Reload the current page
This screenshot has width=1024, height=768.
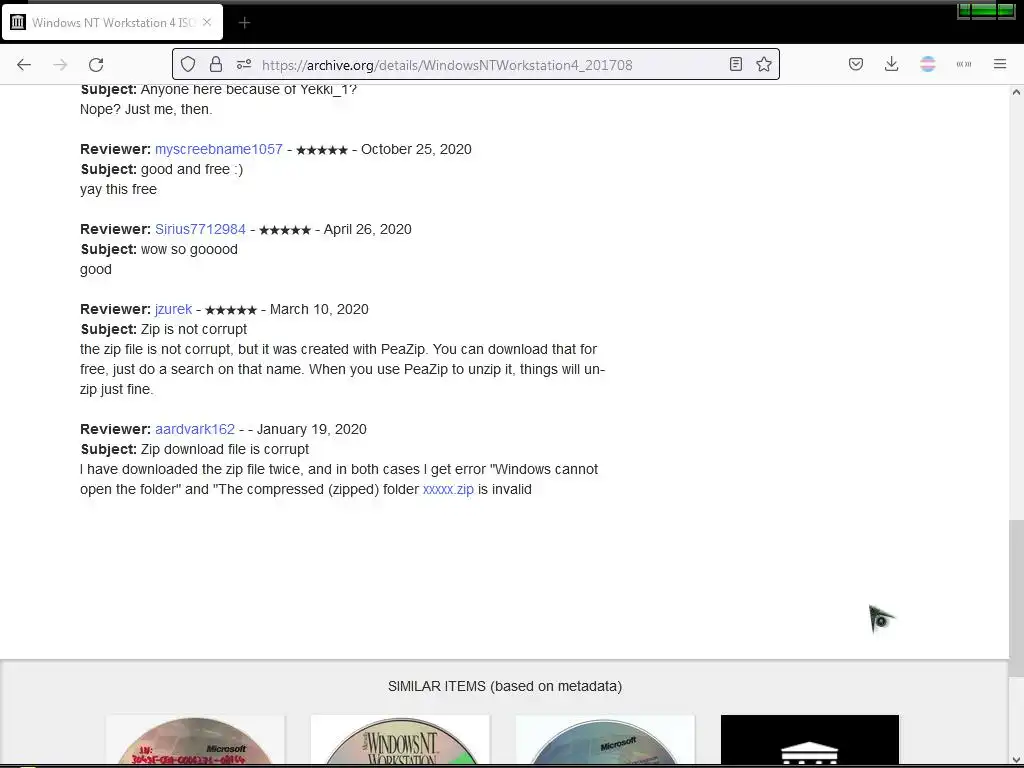[96, 65]
